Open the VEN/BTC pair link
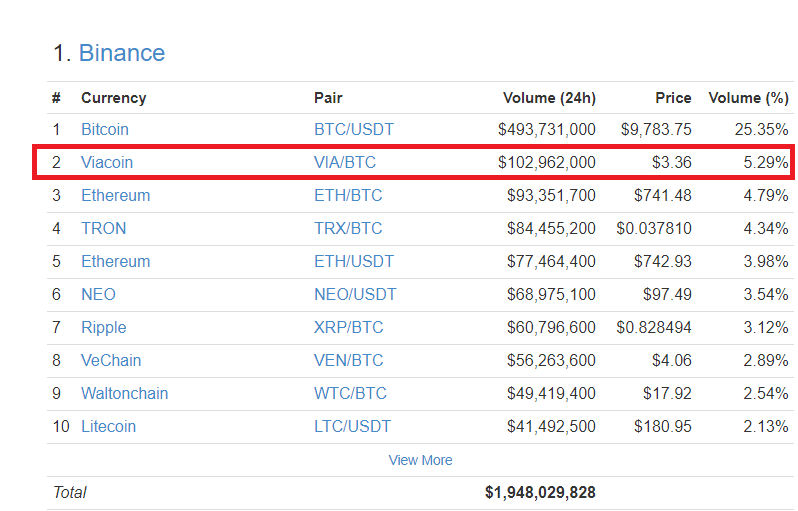 click(348, 360)
